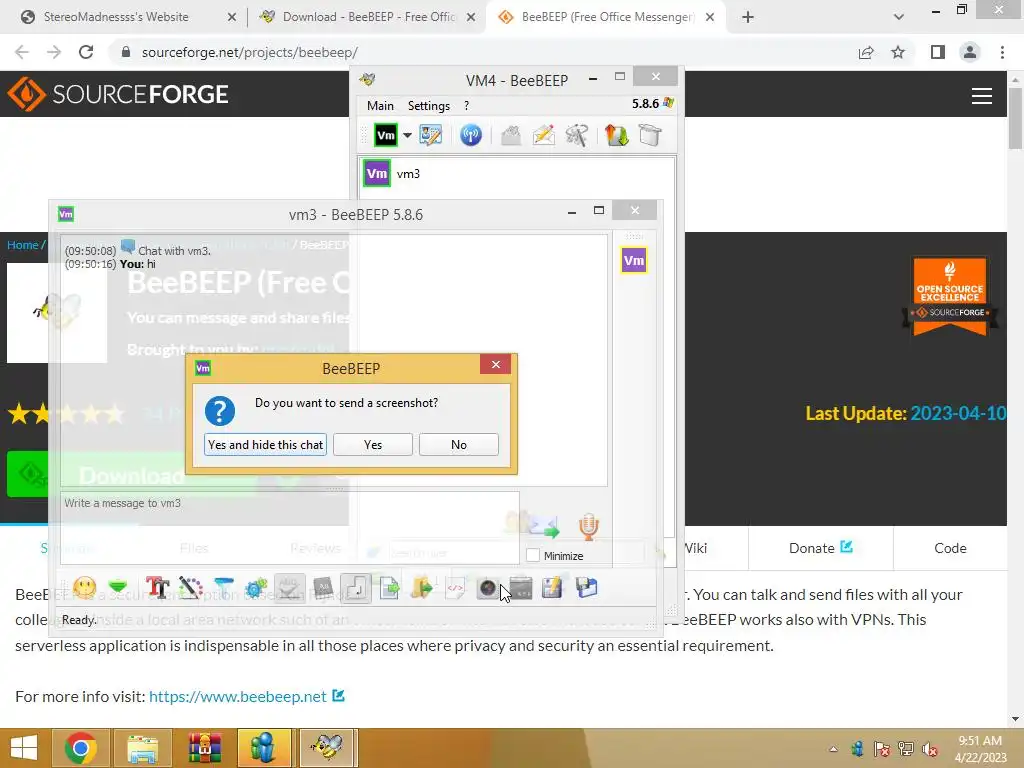Open emoticons picker in chat toolbar
Viewport: 1024px width, 768px height.
(x=85, y=588)
